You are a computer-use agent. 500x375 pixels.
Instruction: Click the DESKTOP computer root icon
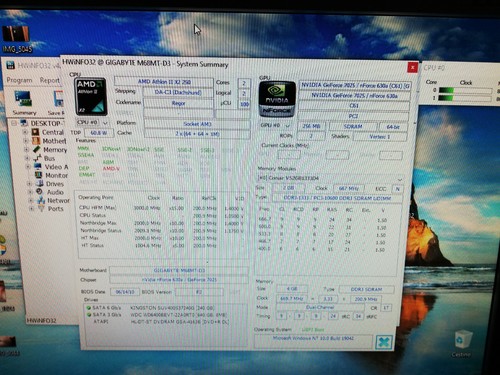(x=24, y=123)
